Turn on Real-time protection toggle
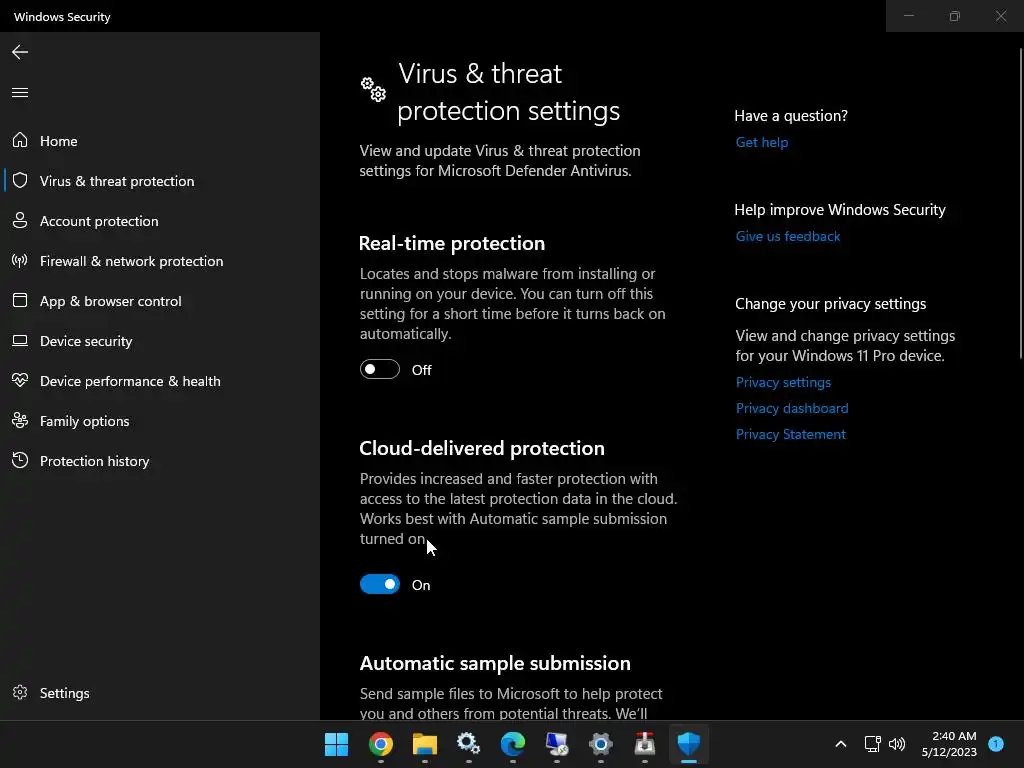The height and width of the screenshot is (768, 1024). click(x=379, y=370)
